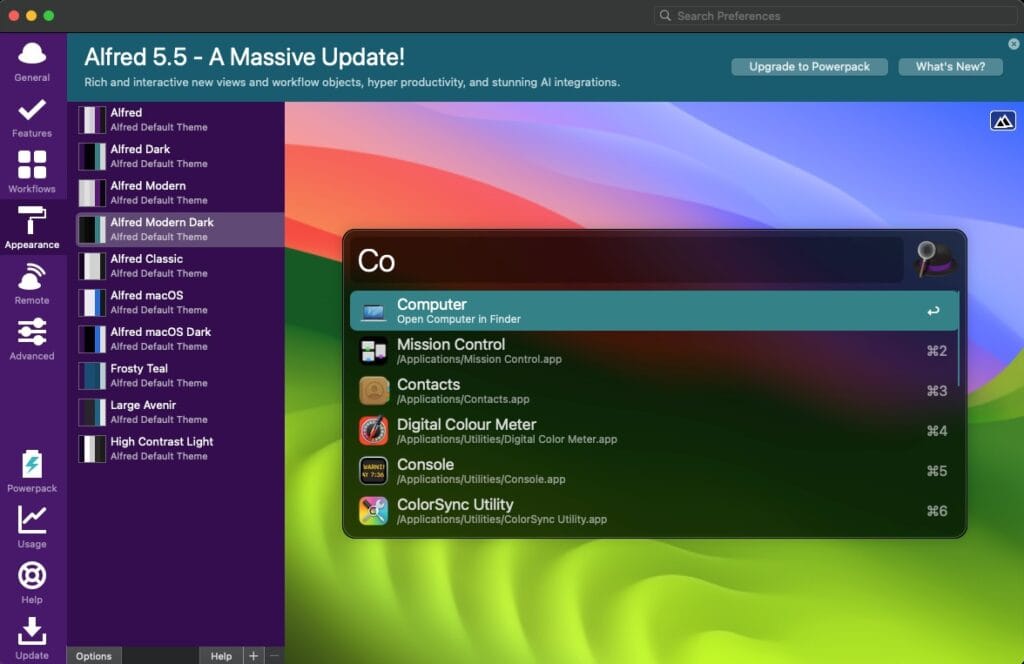The height and width of the screenshot is (664, 1024).
Task: Click the Search Preferences field
Action: [x=834, y=15]
